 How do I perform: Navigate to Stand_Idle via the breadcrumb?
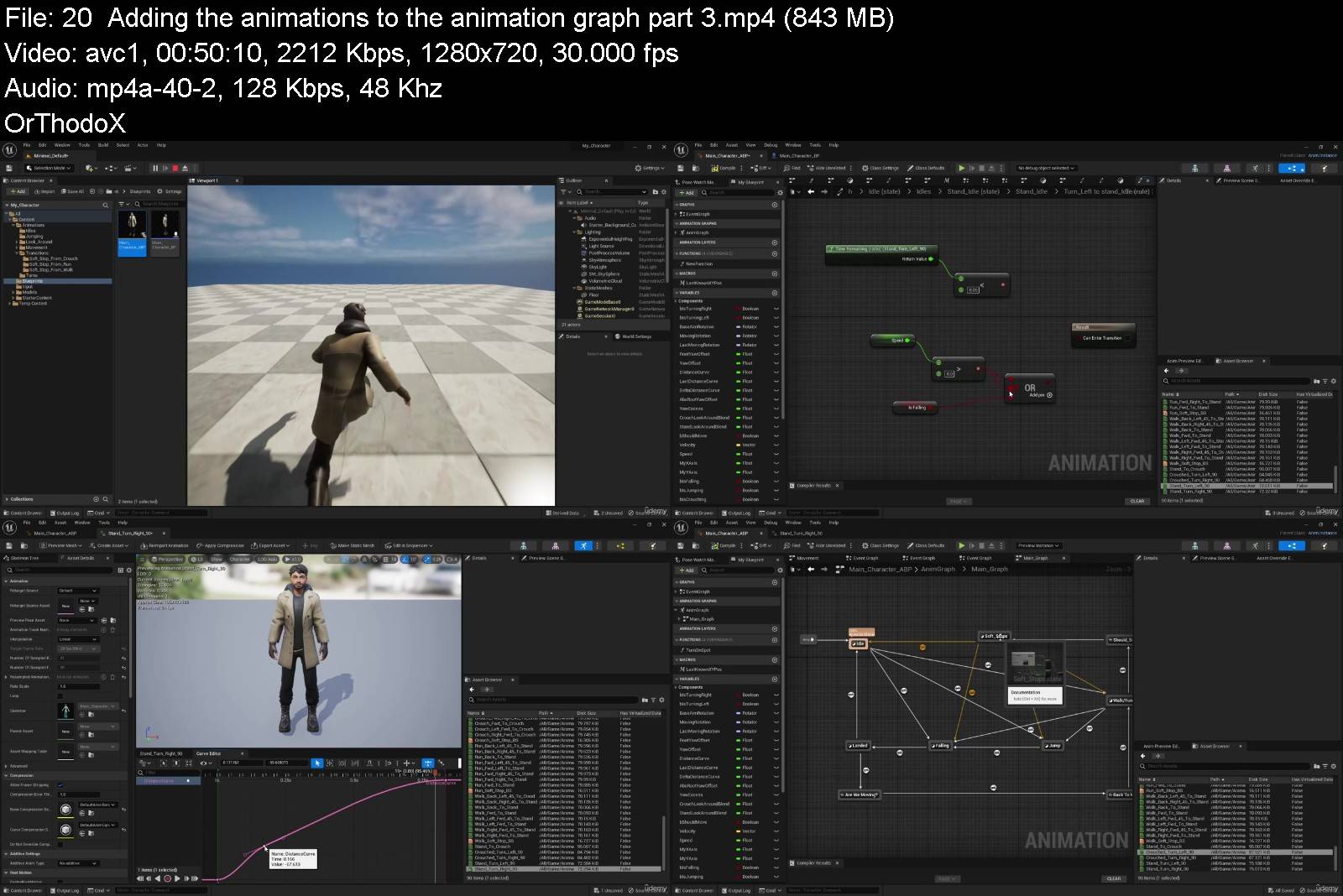click(x=1032, y=191)
